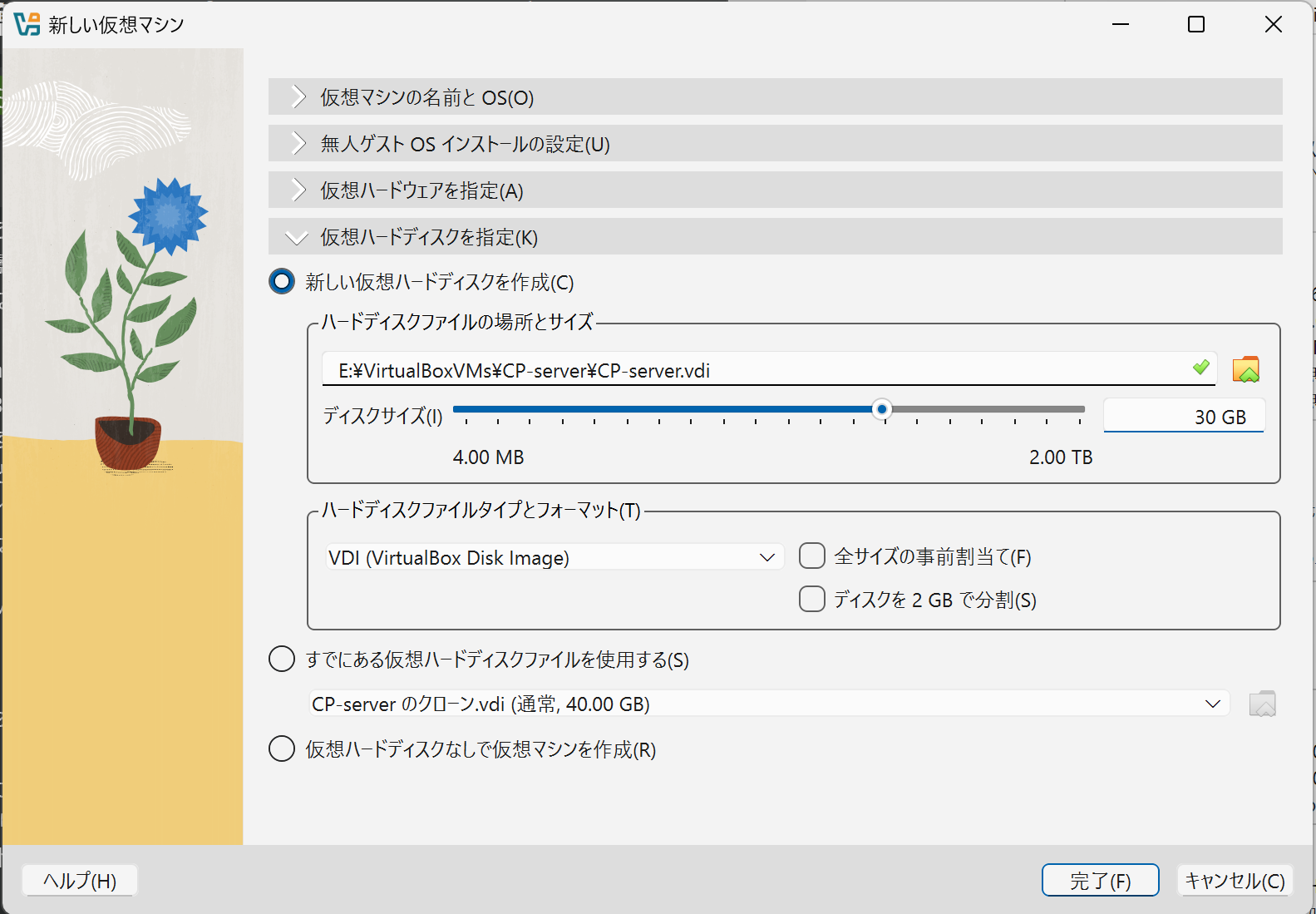This screenshot has width=1316, height=914.
Task: Click the VirtualBox logo in title bar
Action: pyautogui.click(x=27, y=24)
